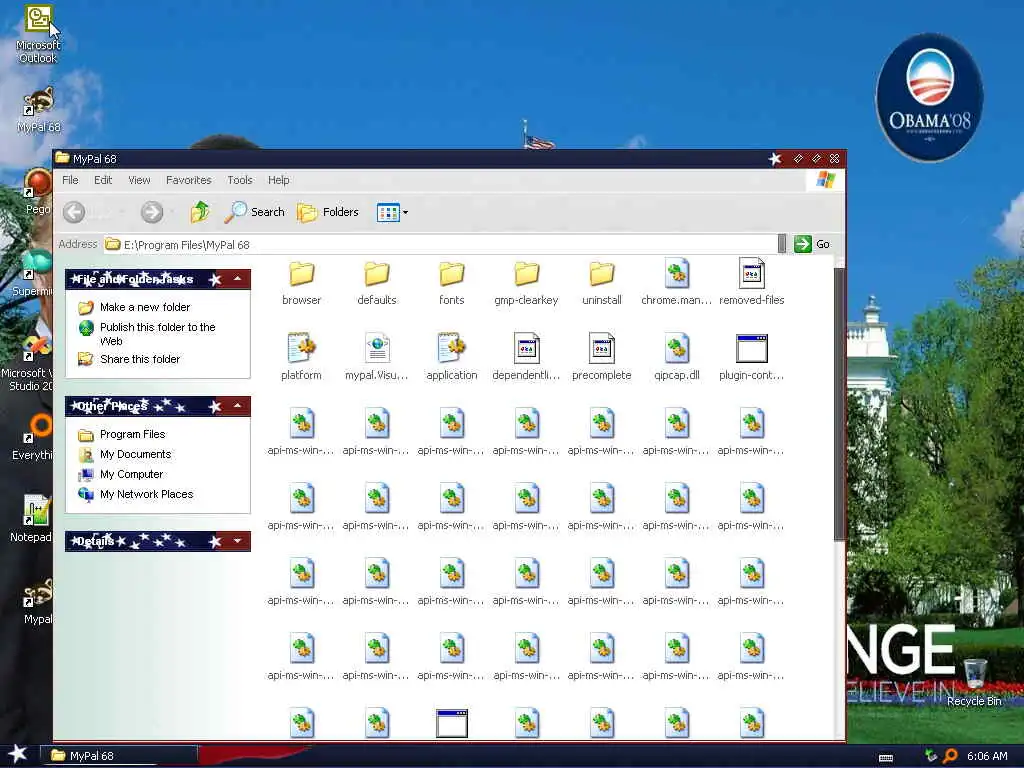
Task: Select the dependentli... file icon
Action: point(526,348)
